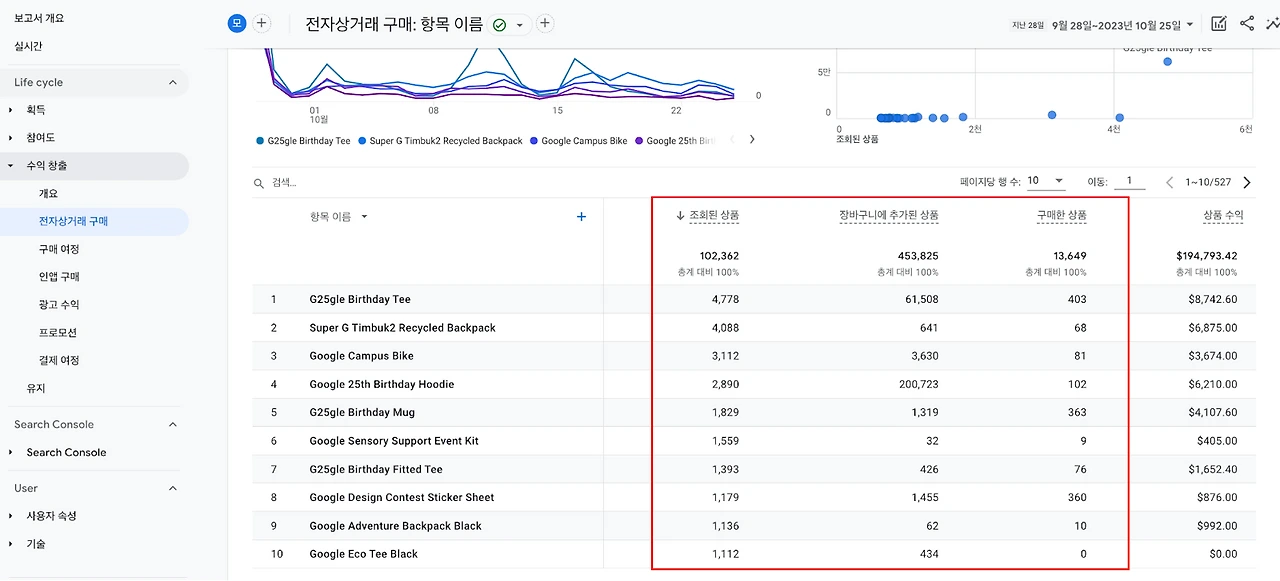Click the $8,742.60 revenue cell

point(1212,299)
